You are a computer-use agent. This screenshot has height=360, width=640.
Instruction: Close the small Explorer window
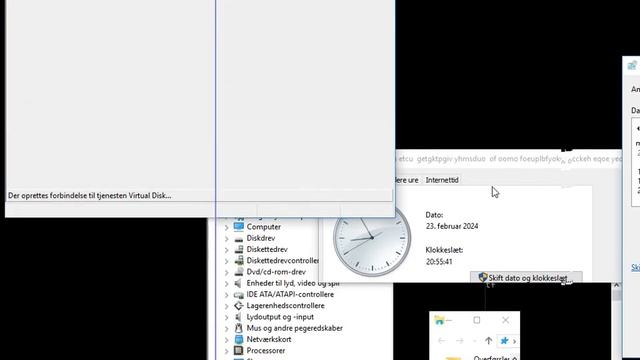(505, 320)
